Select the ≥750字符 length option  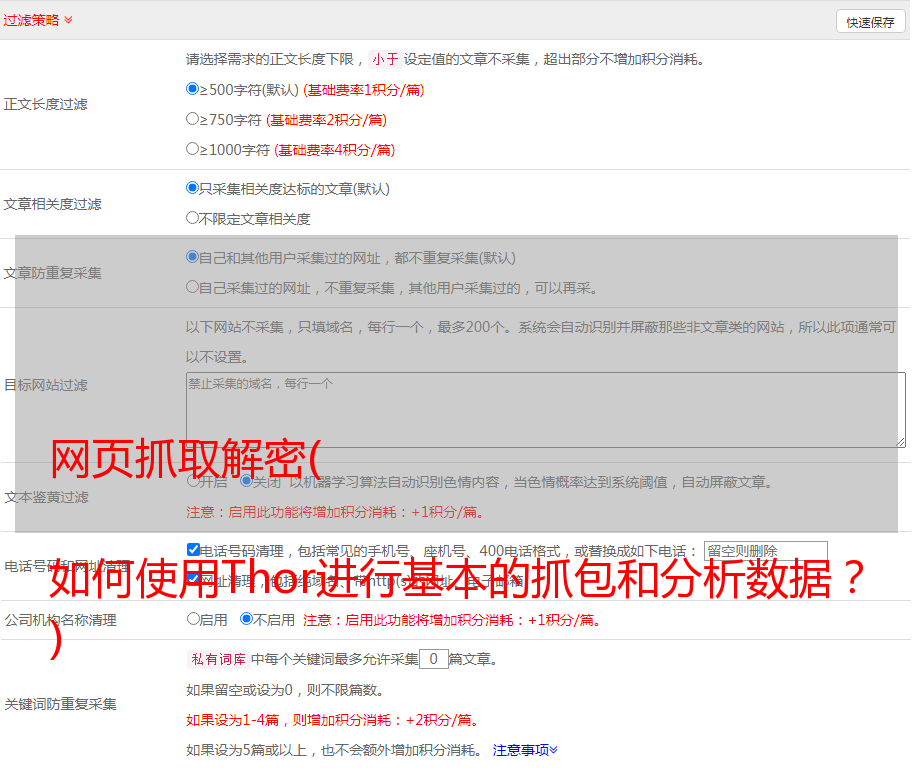click(192, 119)
